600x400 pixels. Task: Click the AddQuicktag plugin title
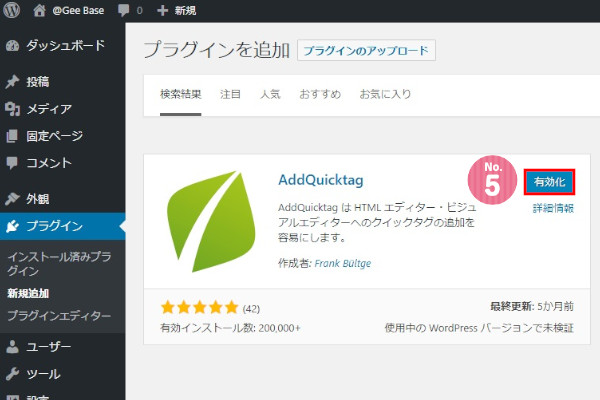(321, 180)
